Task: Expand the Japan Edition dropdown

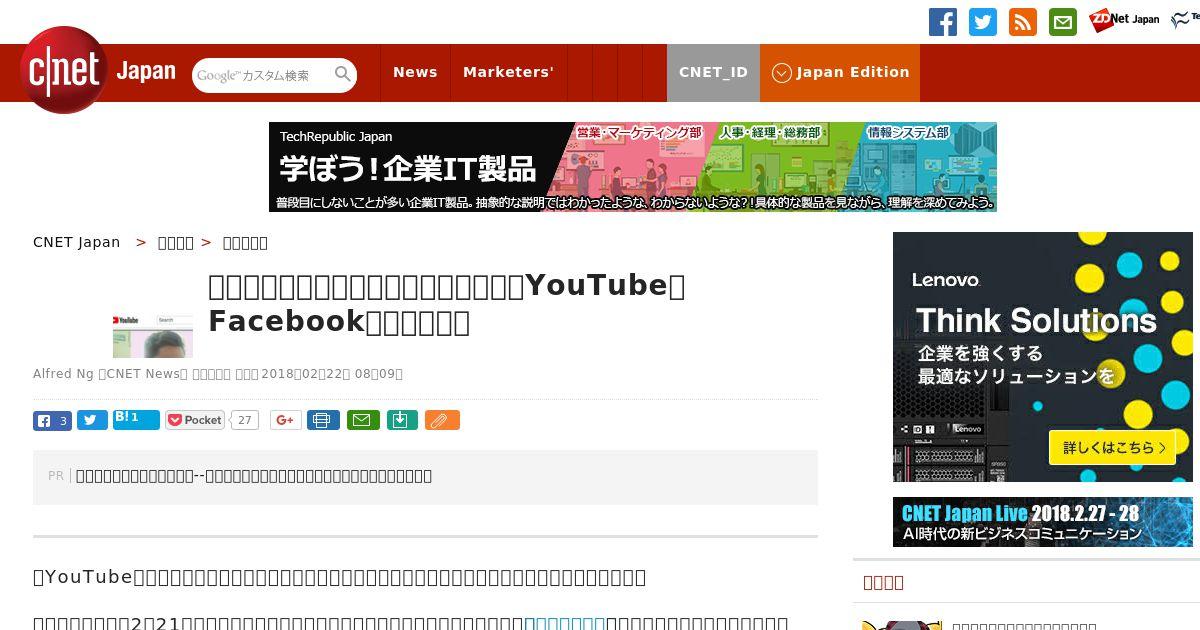Action: (x=840, y=72)
